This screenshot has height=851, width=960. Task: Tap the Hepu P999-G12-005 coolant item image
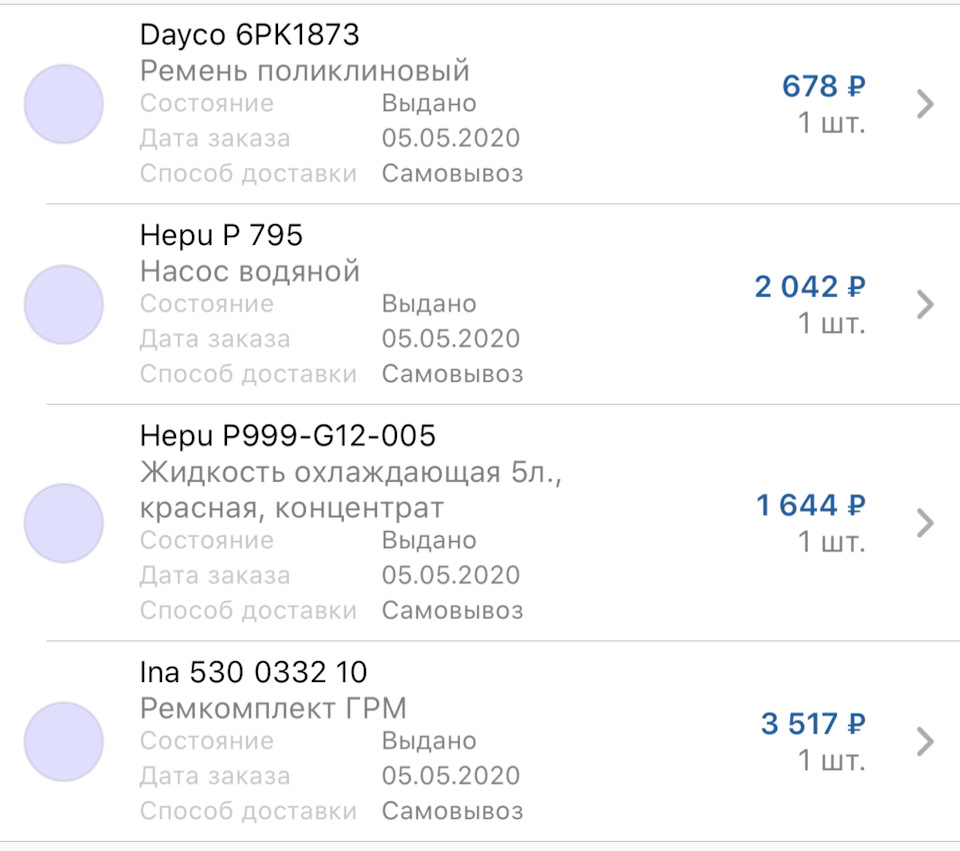(x=64, y=523)
